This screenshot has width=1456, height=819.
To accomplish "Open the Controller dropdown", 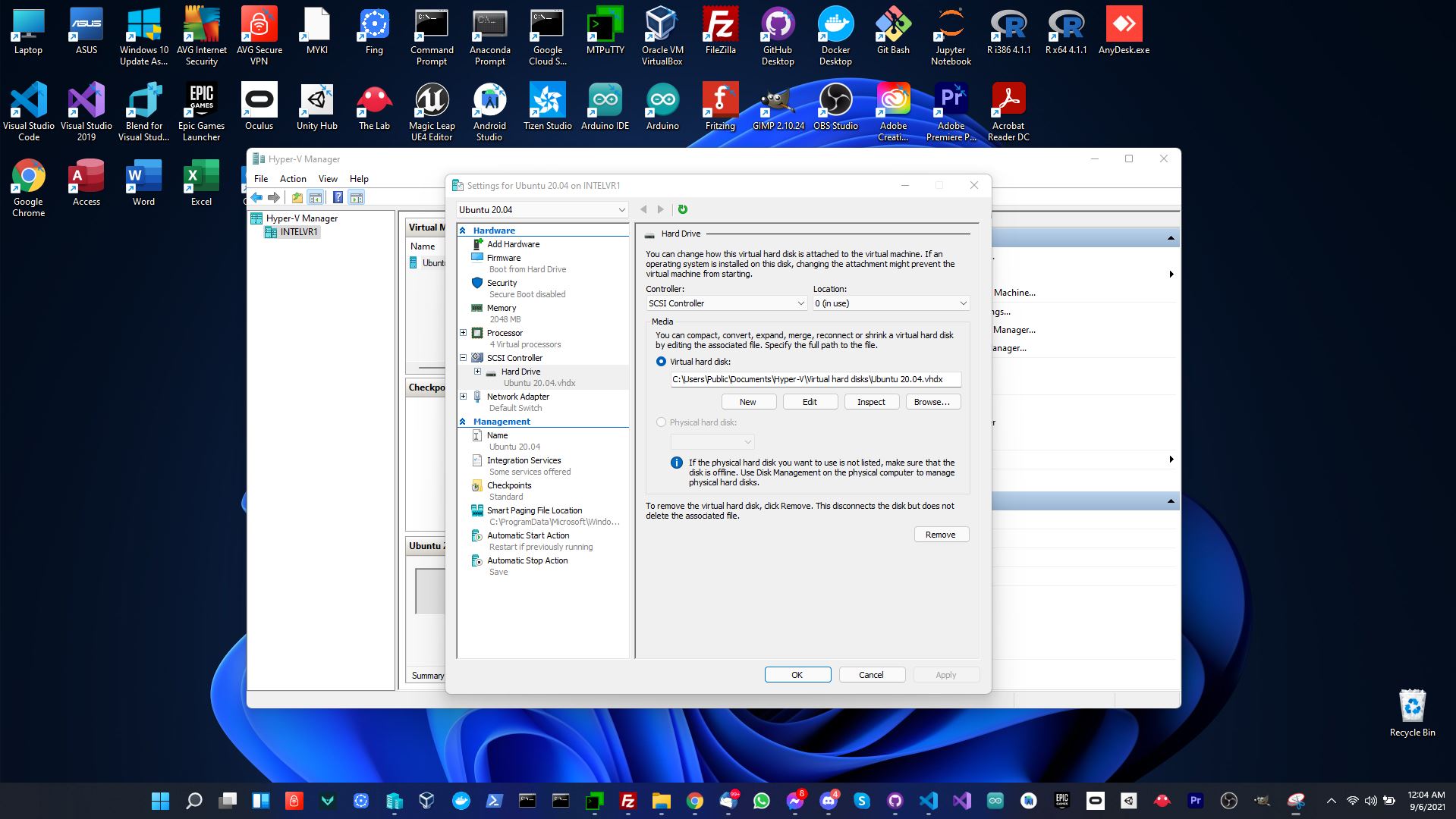I will click(726, 303).
